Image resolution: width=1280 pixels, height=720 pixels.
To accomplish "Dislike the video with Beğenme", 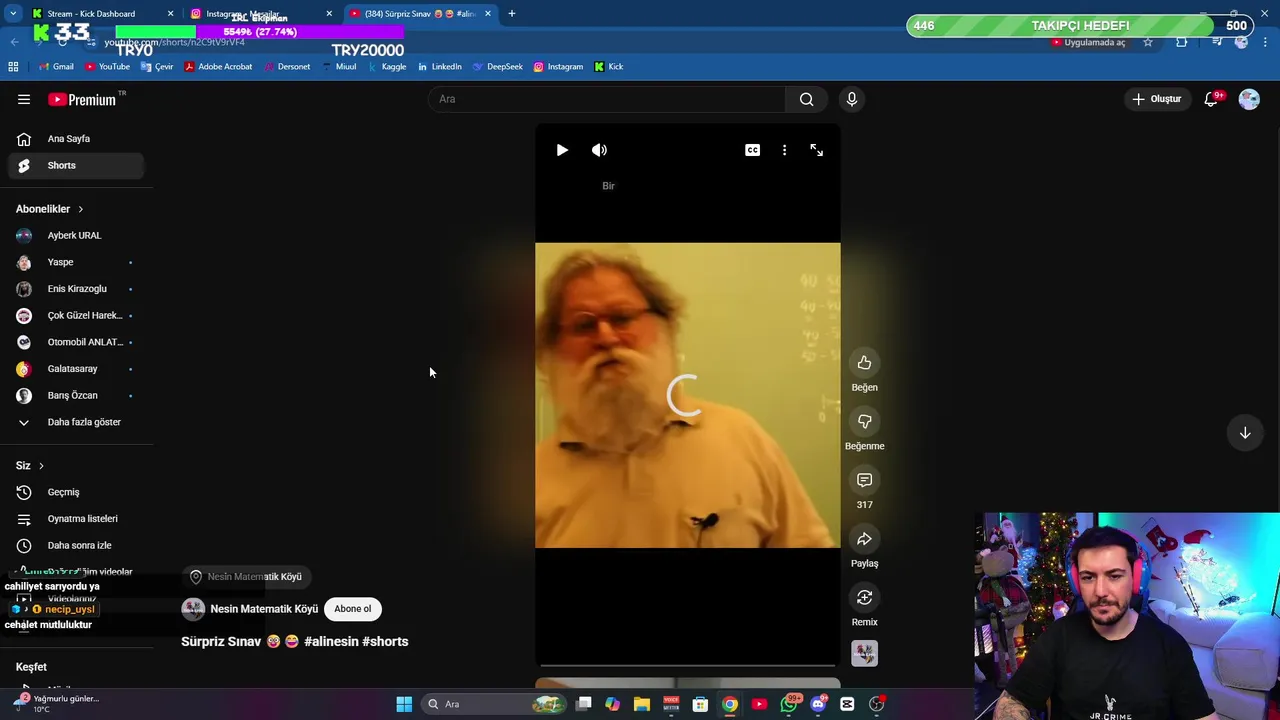I will (x=864, y=421).
